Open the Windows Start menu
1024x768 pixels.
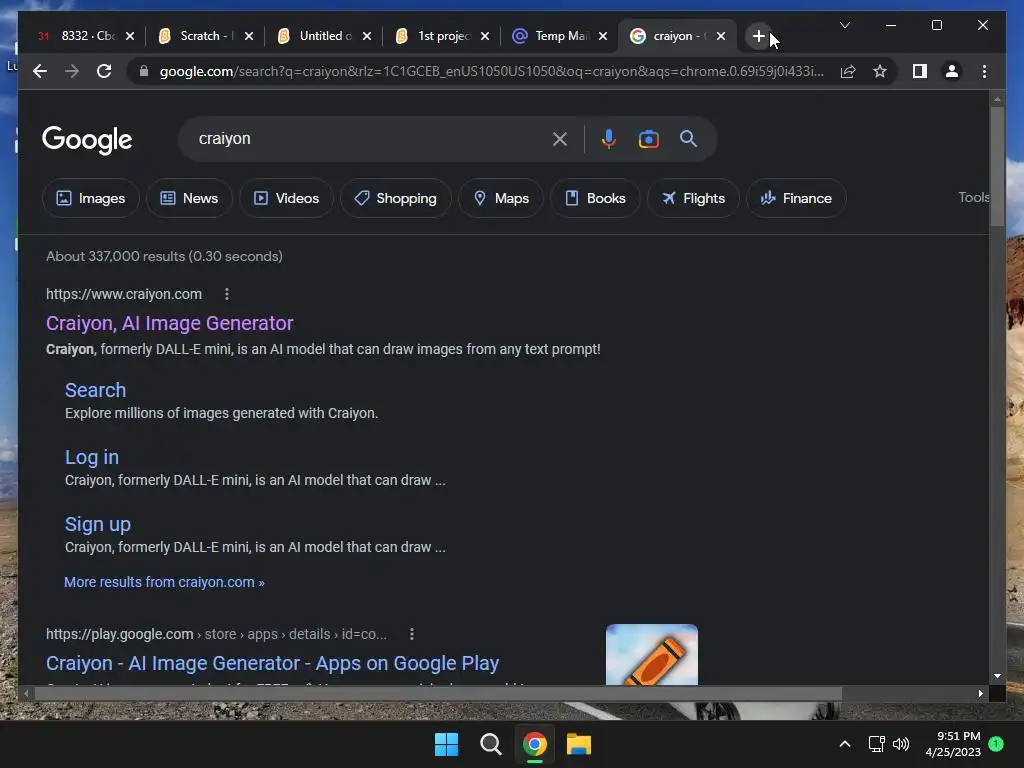[447, 744]
